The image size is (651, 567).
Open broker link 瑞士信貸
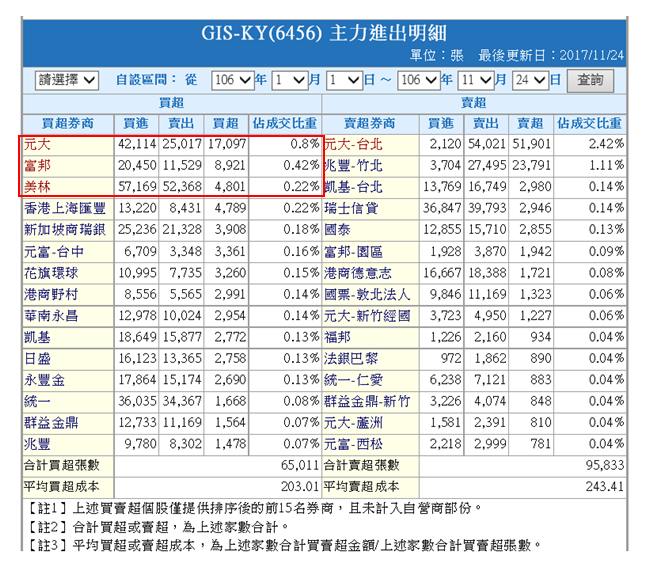tap(351, 208)
